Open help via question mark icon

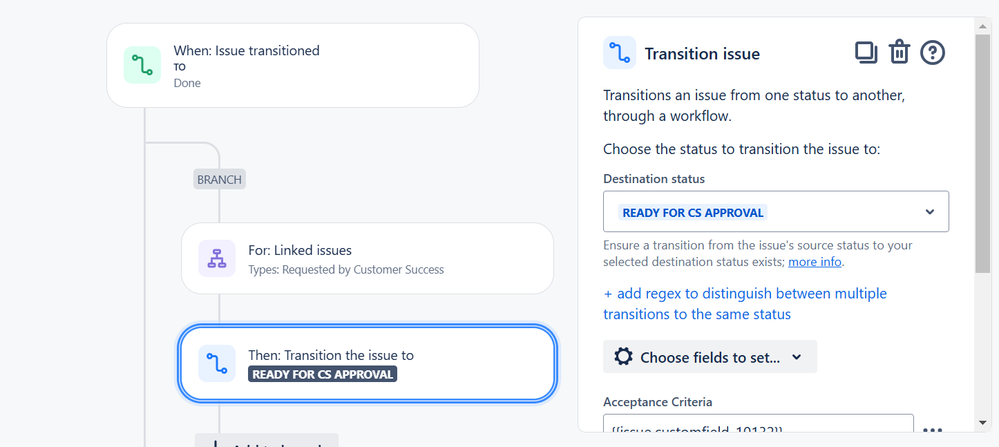point(933,52)
